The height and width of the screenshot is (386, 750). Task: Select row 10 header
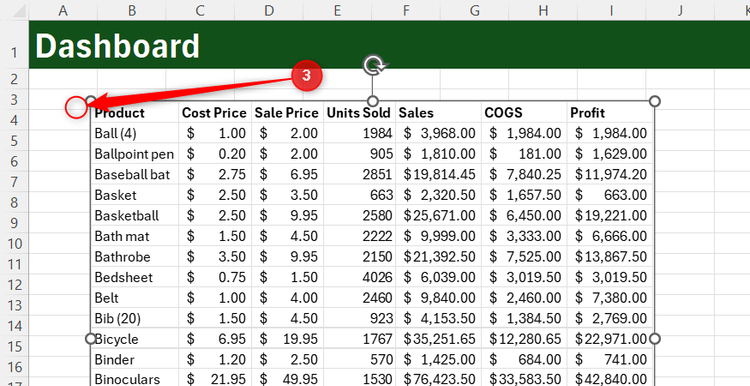(x=14, y=243)
